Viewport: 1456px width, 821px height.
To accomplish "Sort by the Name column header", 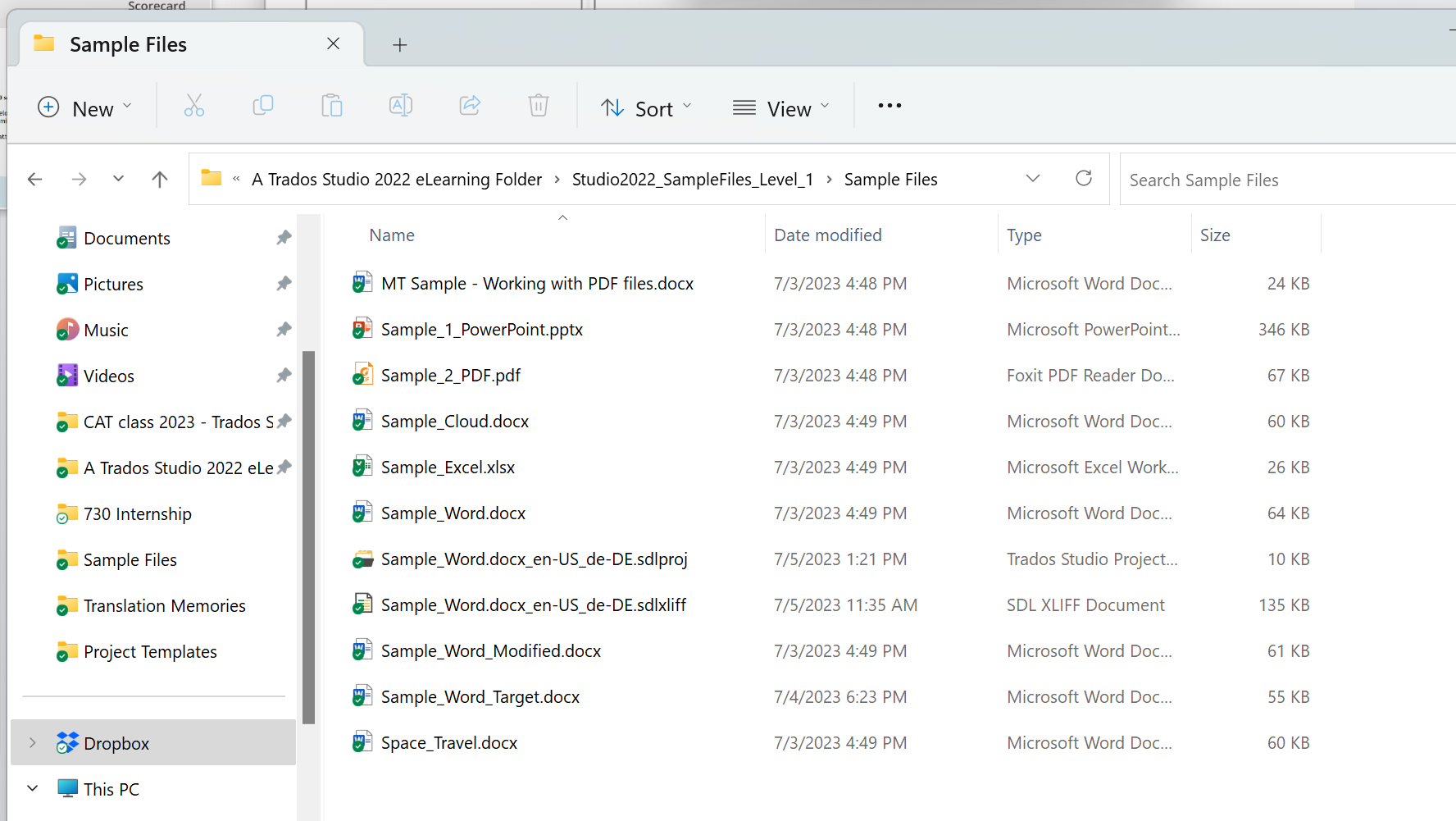I will (392, 235).
